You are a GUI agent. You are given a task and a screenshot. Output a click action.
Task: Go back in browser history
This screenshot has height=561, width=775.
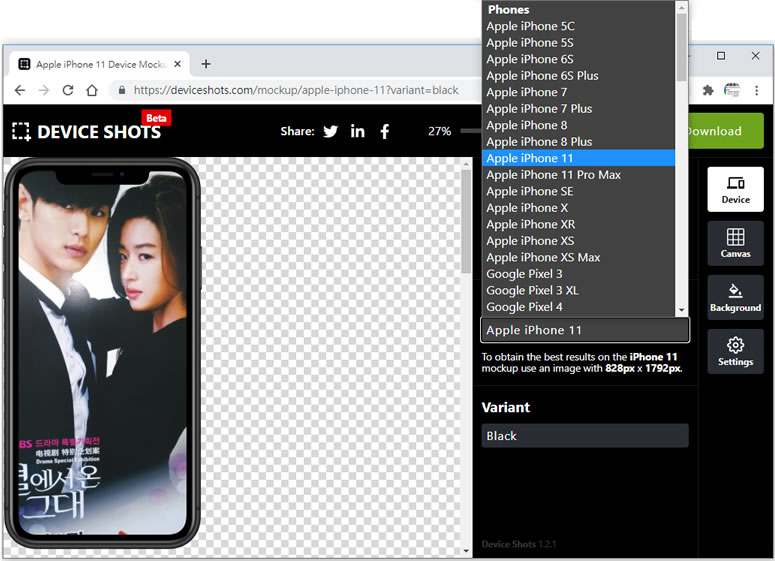(x=20, y=90)
